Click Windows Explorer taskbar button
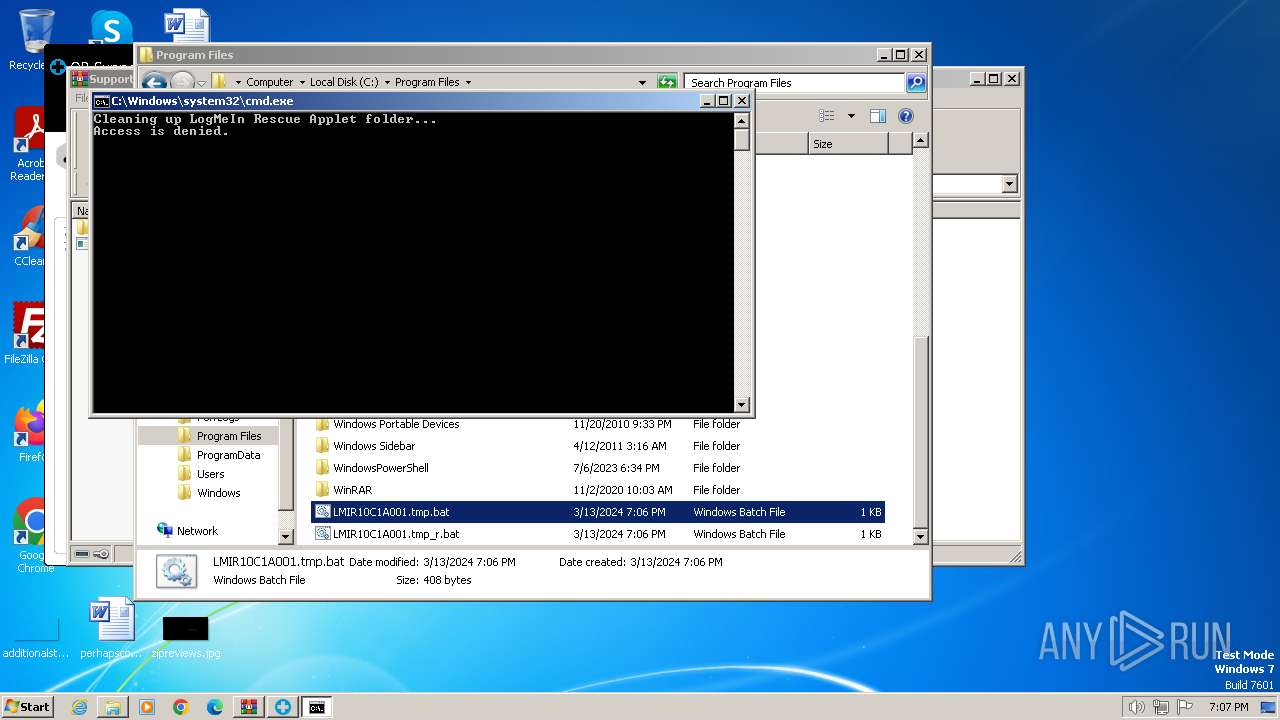Image resolution: width=1280 pixels, height=720 pixels. point(113,707)
